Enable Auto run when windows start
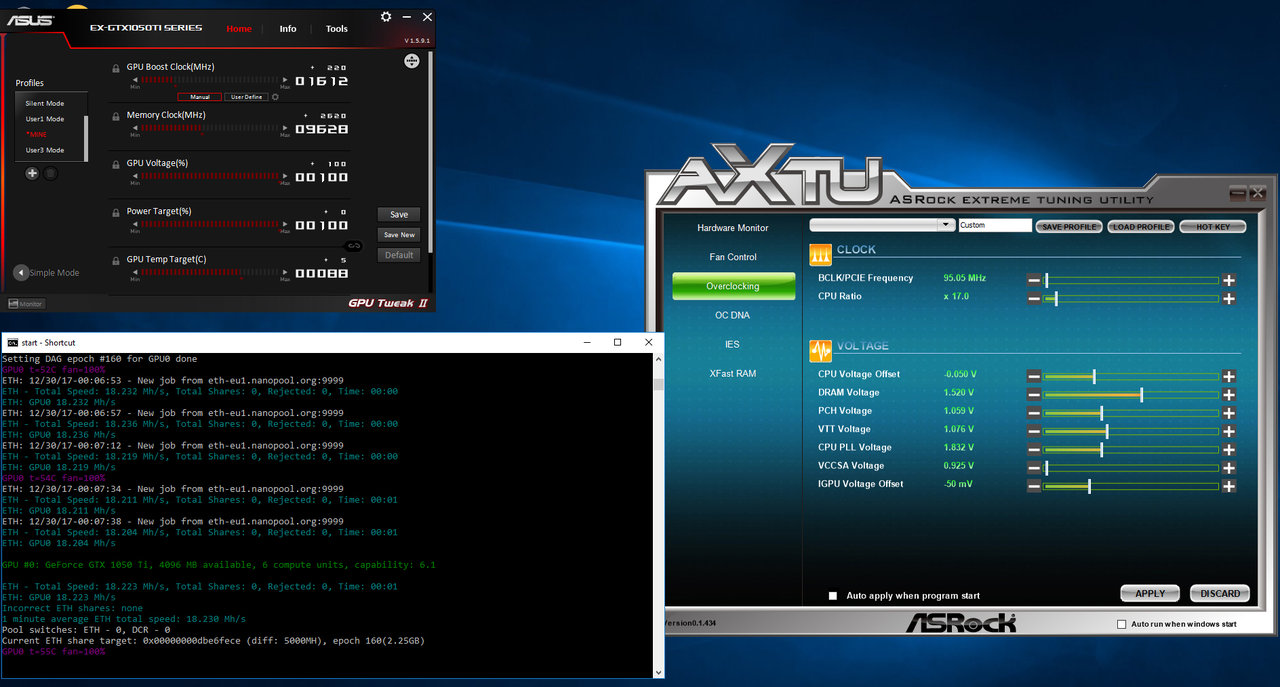Screen dimensions: 1280x687 coord(1121,624)
